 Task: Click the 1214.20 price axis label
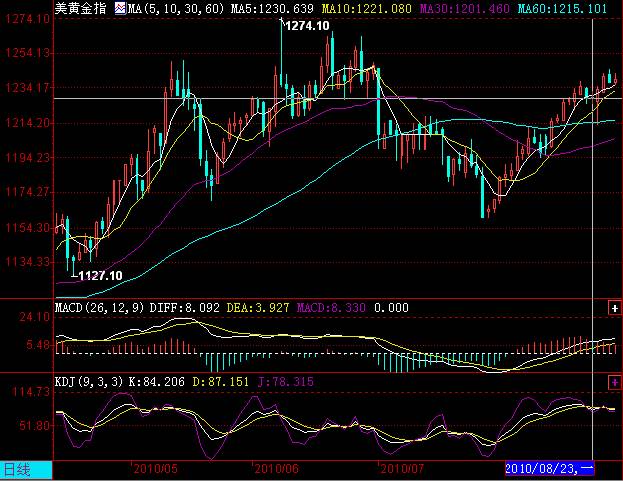pos(28,123)
